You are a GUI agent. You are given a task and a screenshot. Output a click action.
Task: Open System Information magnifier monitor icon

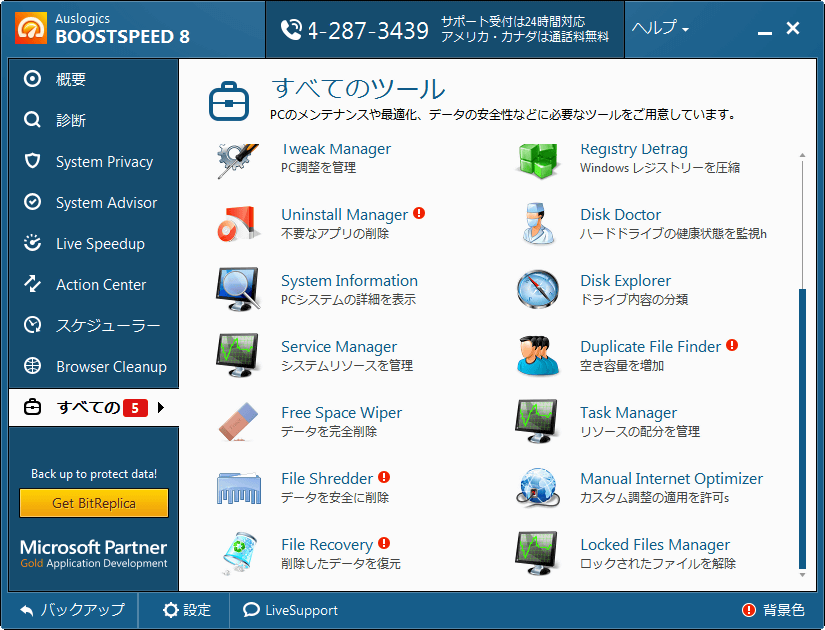point(238,289)
